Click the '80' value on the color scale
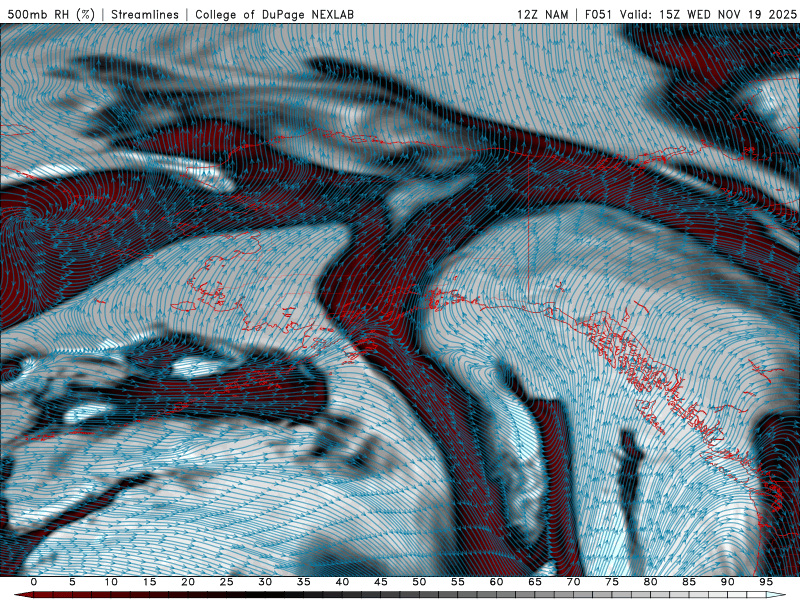Viewport: 800px width, 600px height. tap(651, 582)
